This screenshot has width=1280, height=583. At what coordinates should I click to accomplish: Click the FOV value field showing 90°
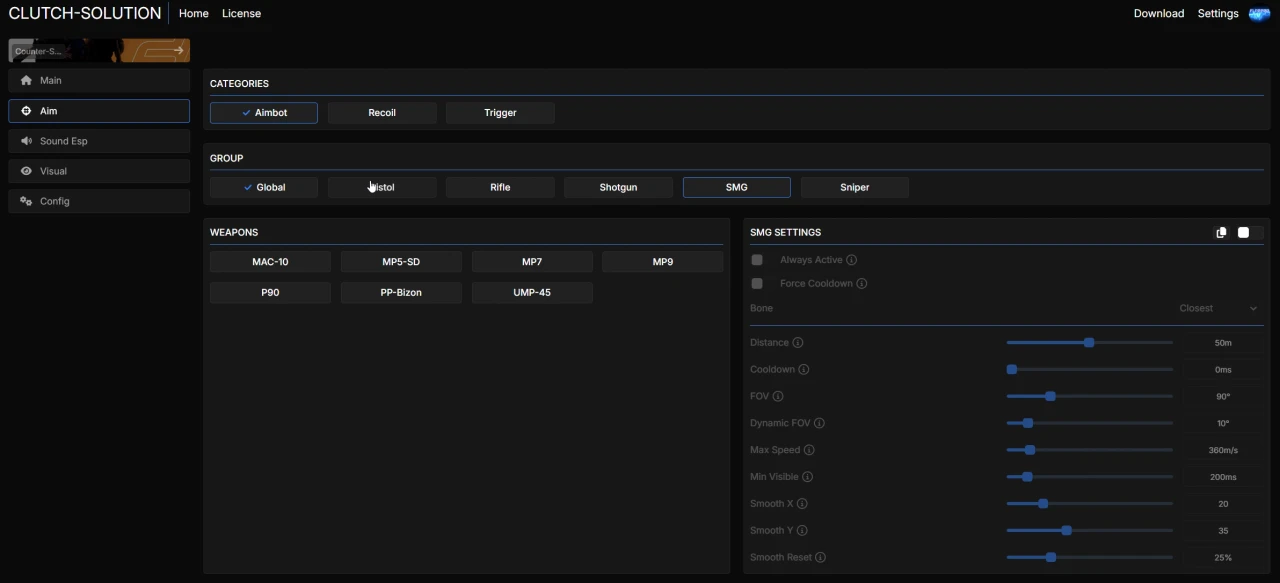point(1223,397)
